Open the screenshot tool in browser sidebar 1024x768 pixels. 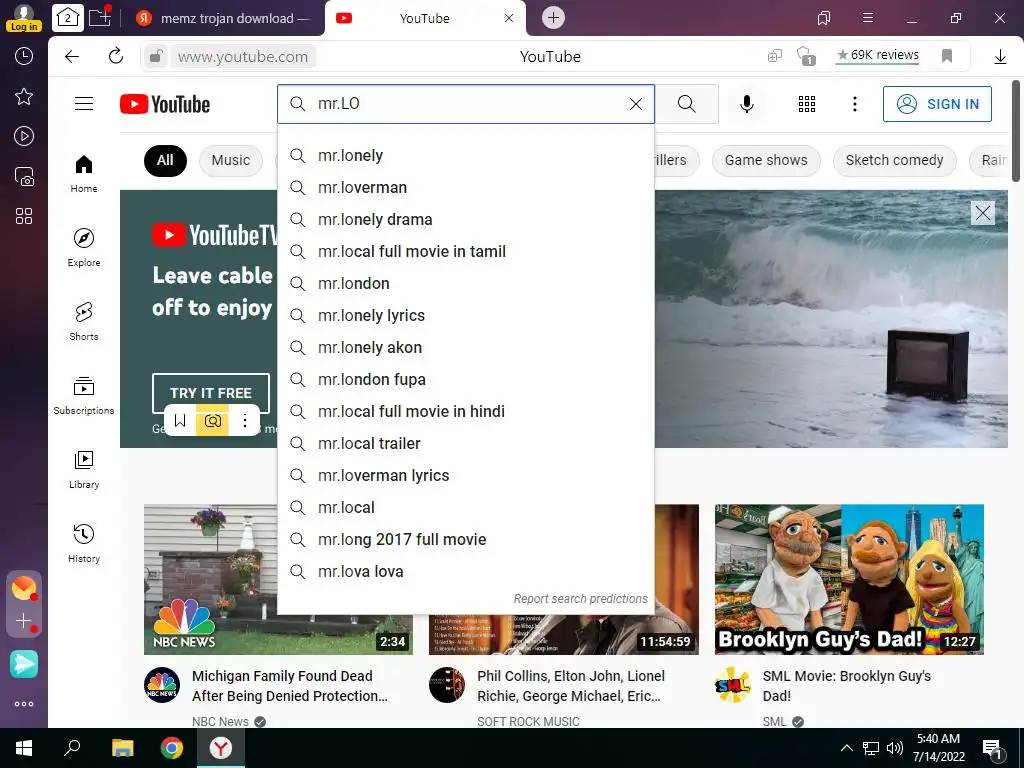(24, 176)
